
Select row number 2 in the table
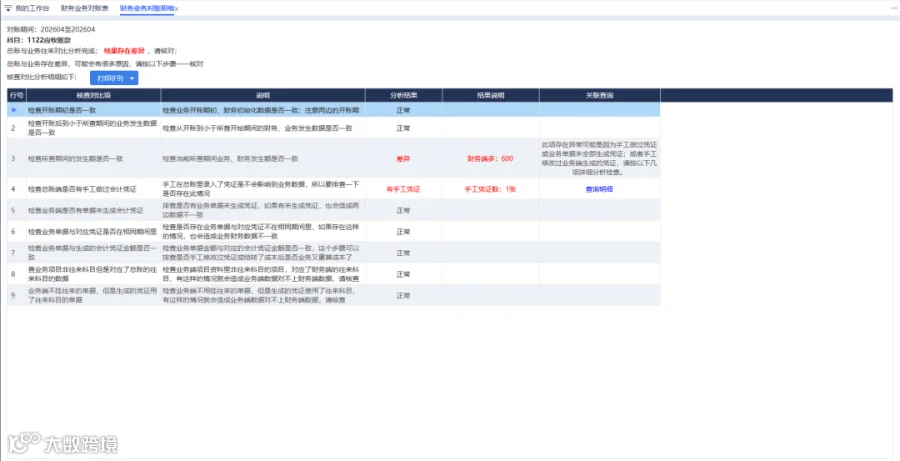point(13,128)
